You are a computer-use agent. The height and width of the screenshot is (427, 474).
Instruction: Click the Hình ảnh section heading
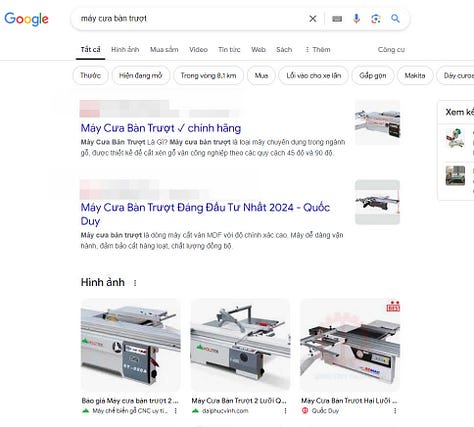103,283
